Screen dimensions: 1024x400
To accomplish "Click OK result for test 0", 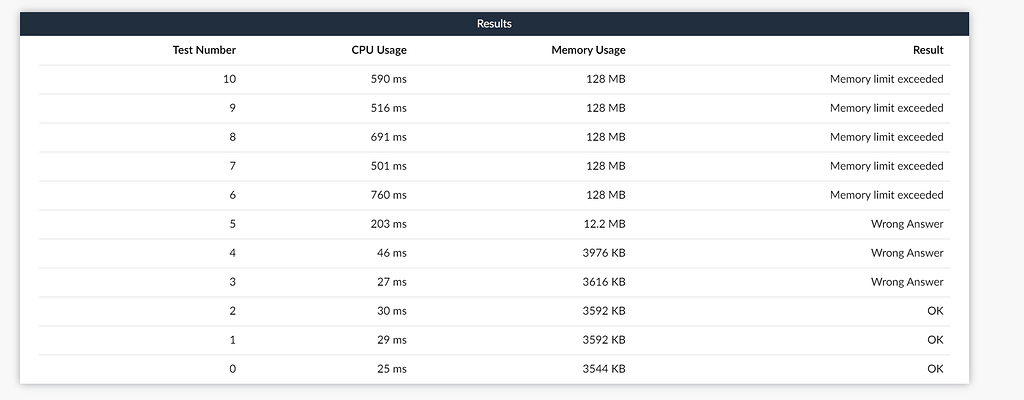I will click(x=935, y=369).
